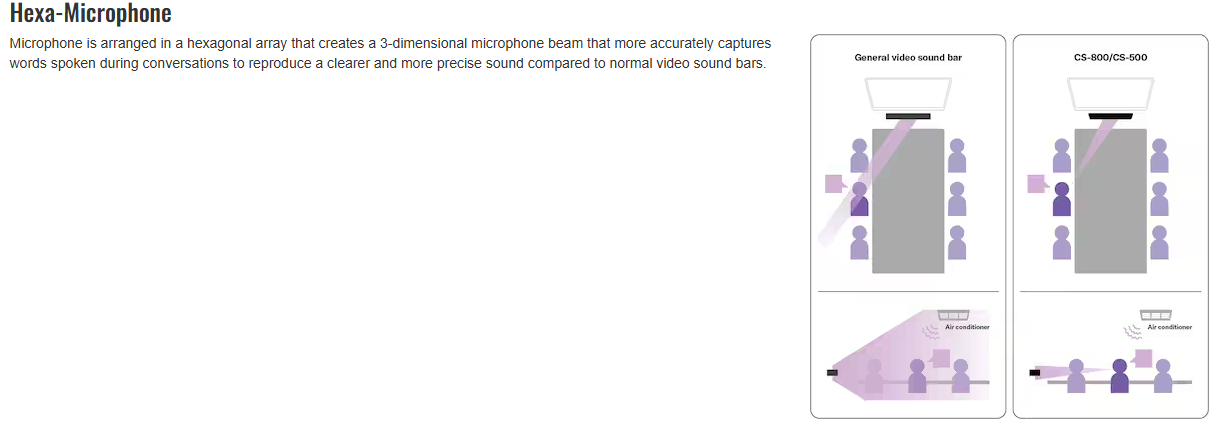Click the CS-800/CS-500 diagram title

1109,58
